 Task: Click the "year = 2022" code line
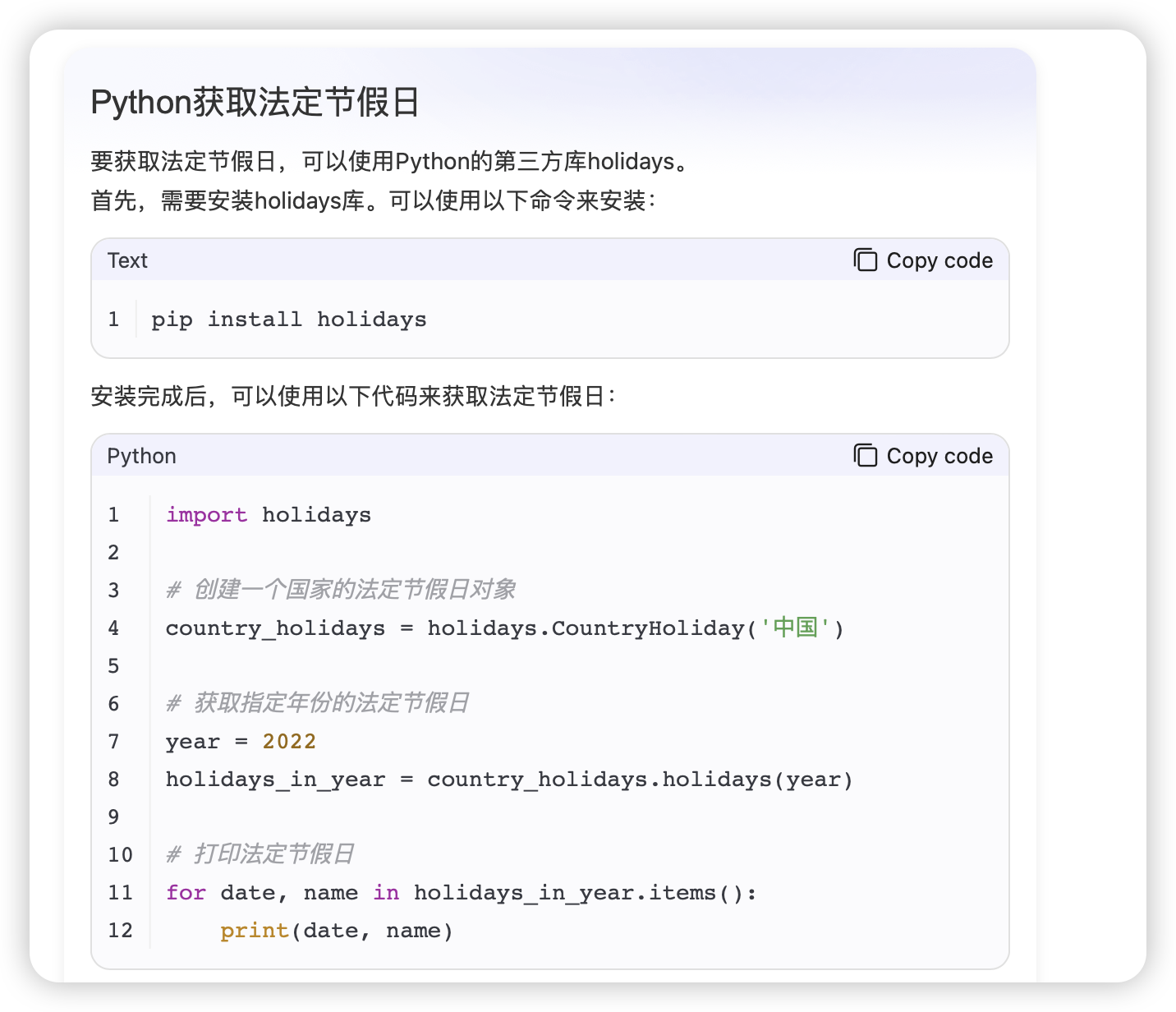(x=241, y=742)
